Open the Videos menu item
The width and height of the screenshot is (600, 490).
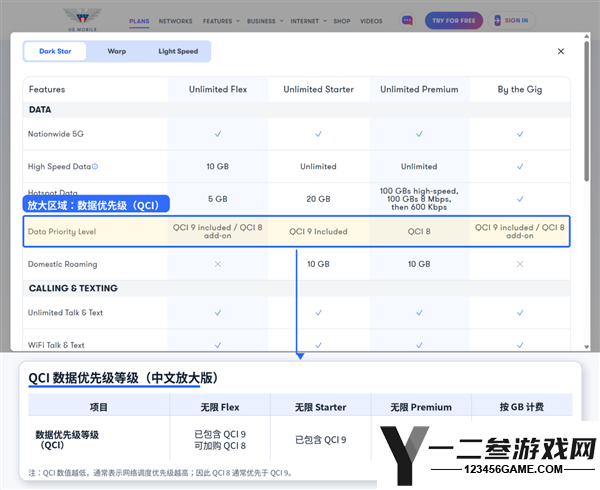[371, 21]
